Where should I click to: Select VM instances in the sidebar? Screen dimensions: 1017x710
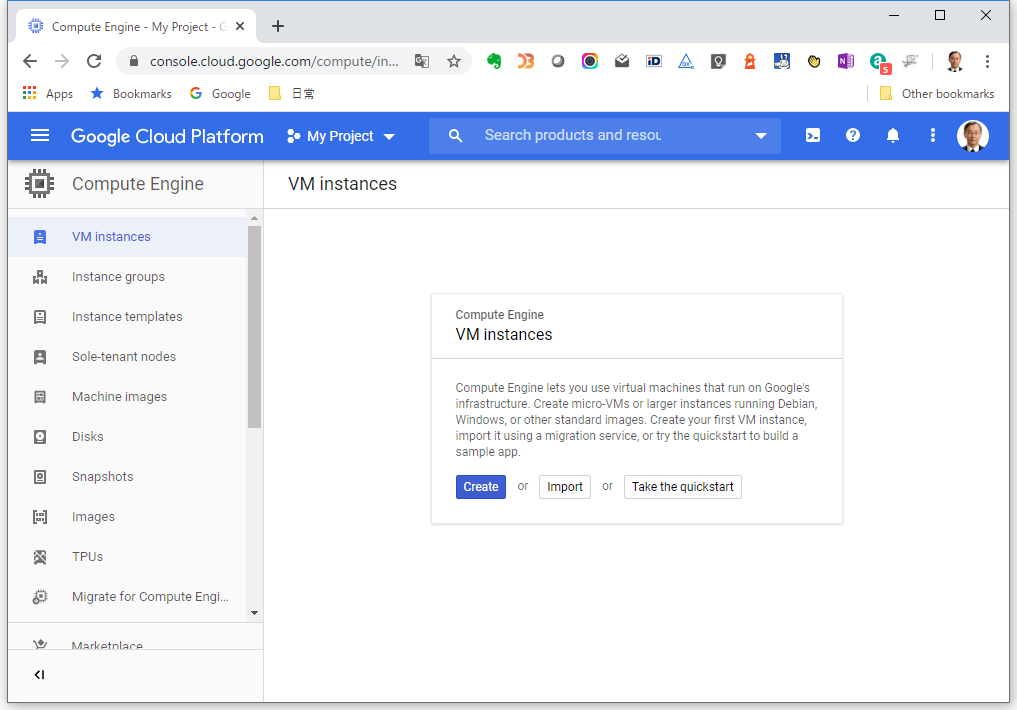[128, 237]
